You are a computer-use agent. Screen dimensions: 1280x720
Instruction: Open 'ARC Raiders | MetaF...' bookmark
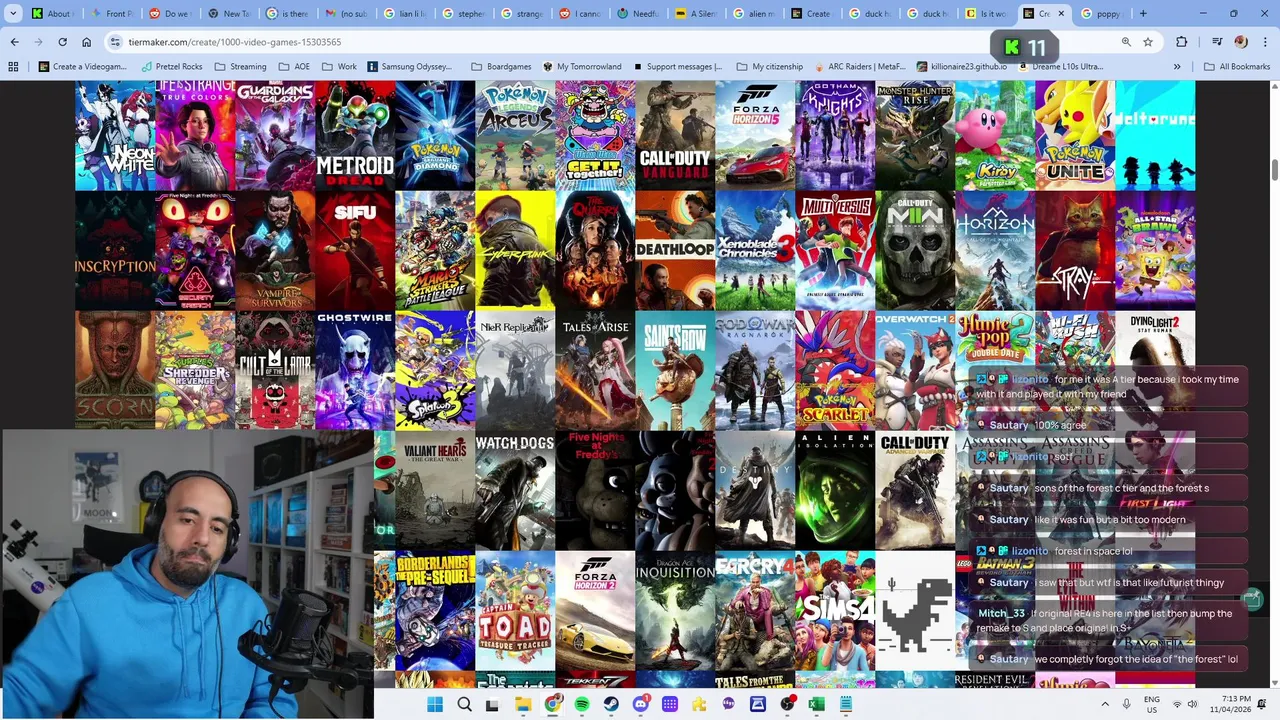(x=859, y=67)
